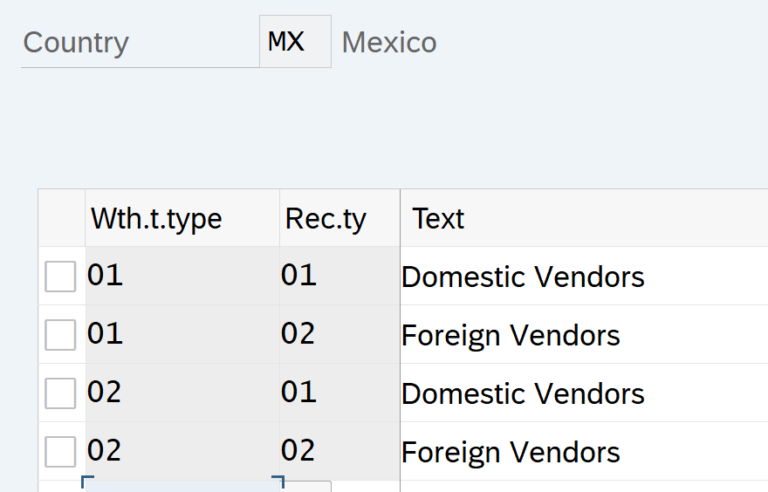This screenshot has height=492, width=768.
Task: Select Rec.ty cell 01 in the third row
Action: click(x=338, y=393)
